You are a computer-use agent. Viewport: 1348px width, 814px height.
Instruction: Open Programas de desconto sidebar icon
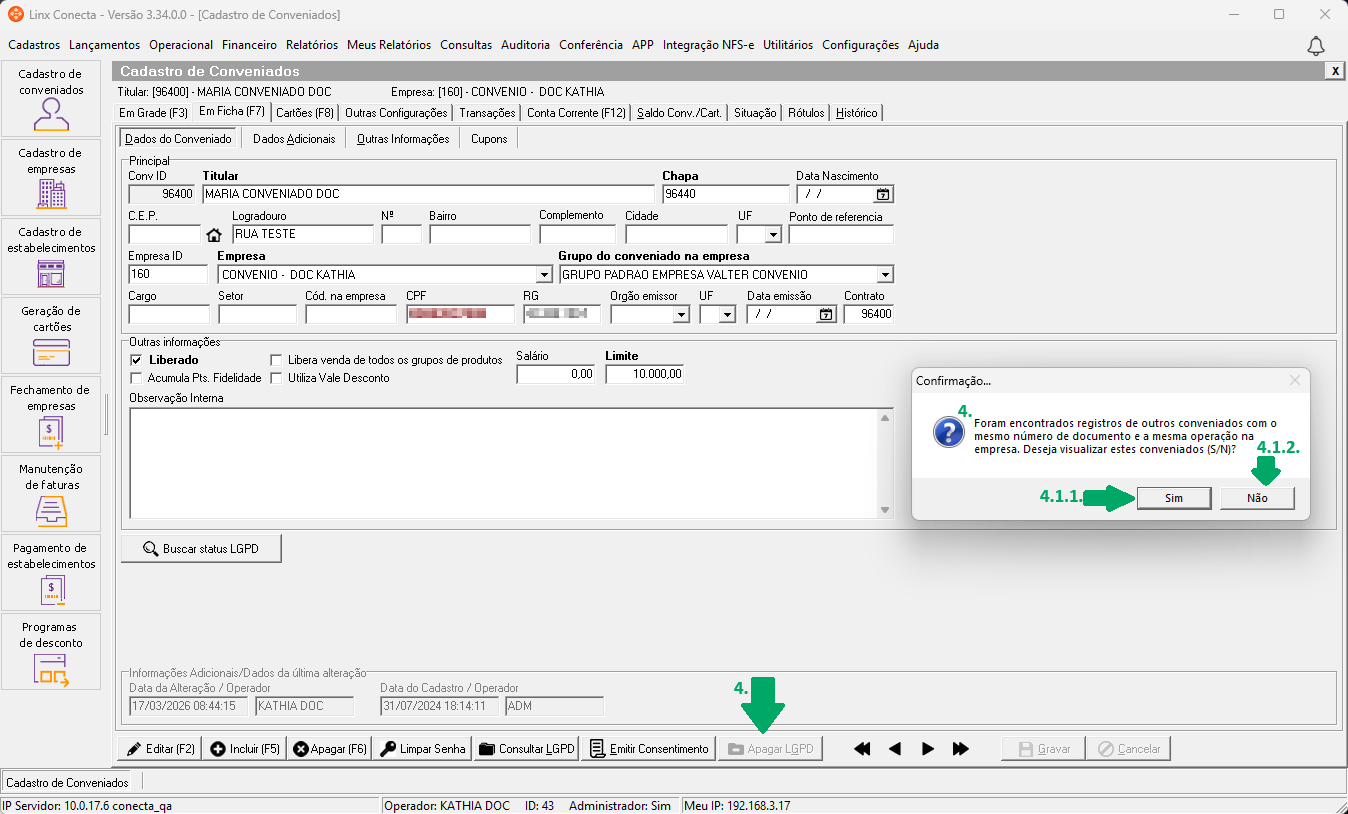point(51,651)
